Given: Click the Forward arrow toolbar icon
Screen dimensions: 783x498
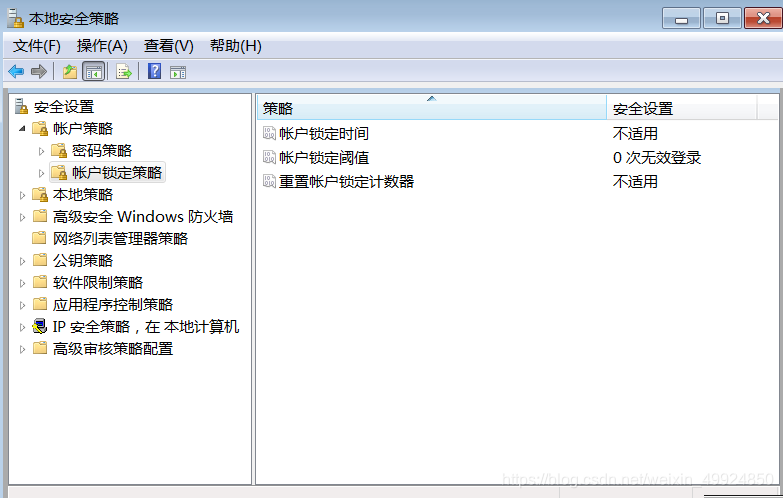Looking at the screenshot, I should coord(39,71).
